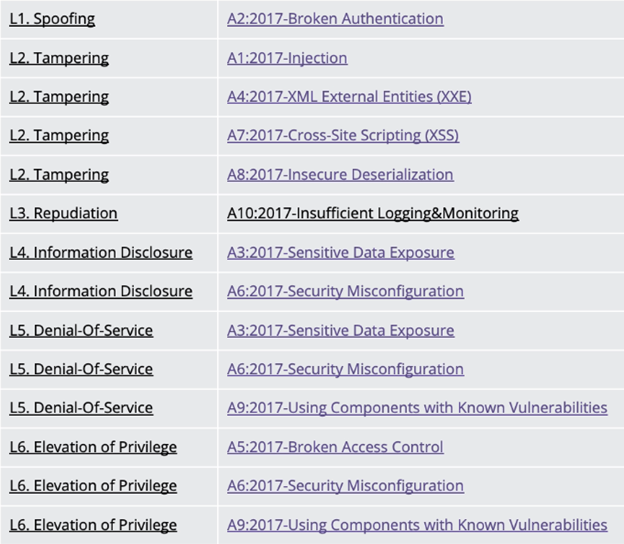Open Security Misconfiguration in Elevation of Privilege row
This screenshot has width=624, height=544.
345,486
